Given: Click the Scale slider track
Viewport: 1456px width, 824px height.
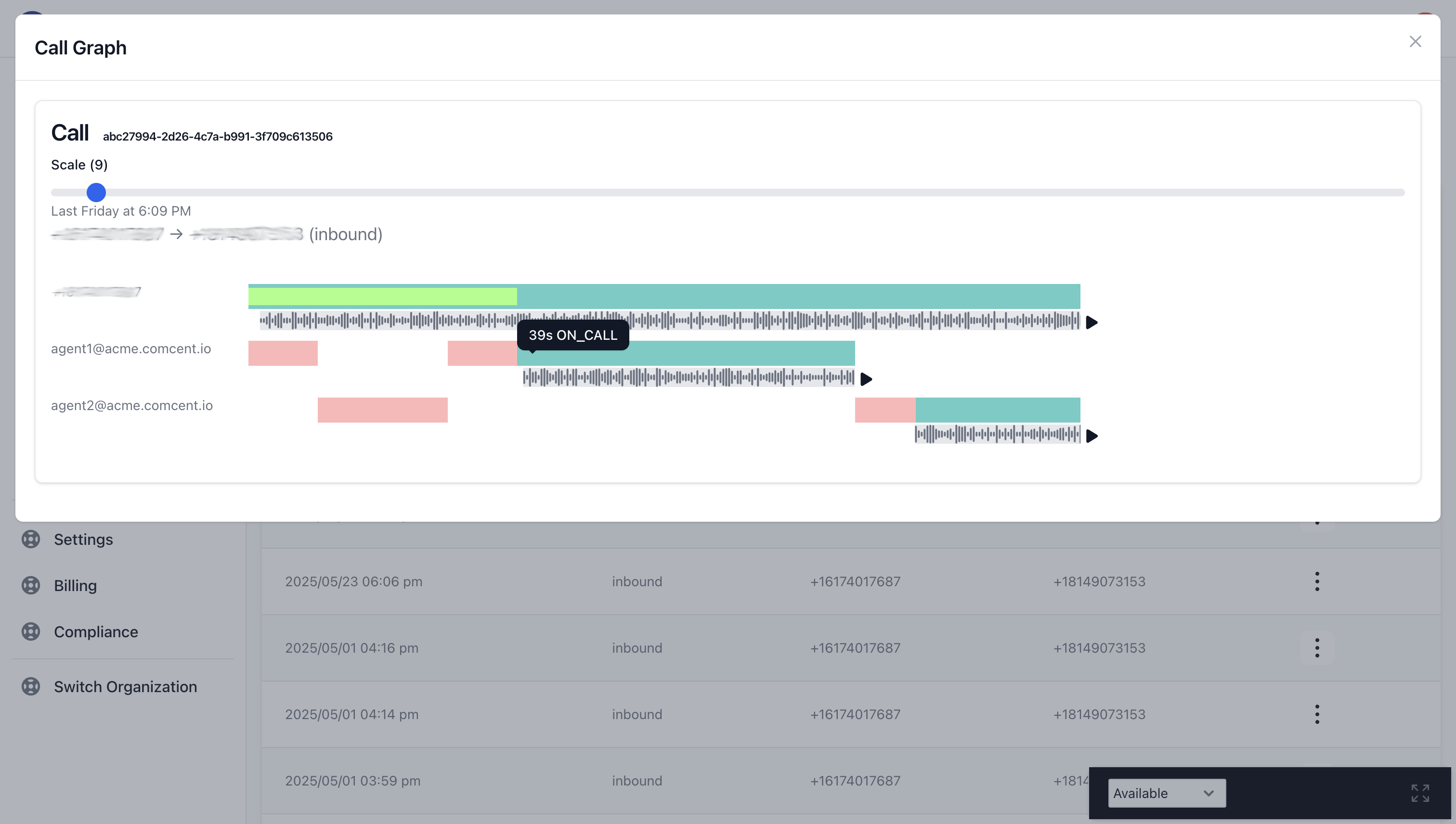Looking at the screenshot, I should coord(728,193).
